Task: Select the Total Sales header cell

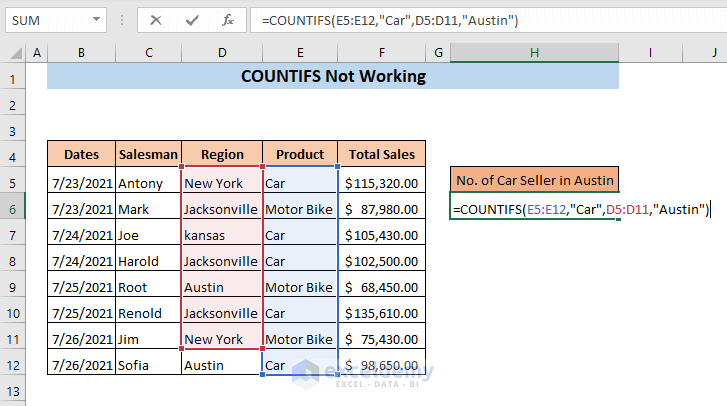Action: (381, 154)
